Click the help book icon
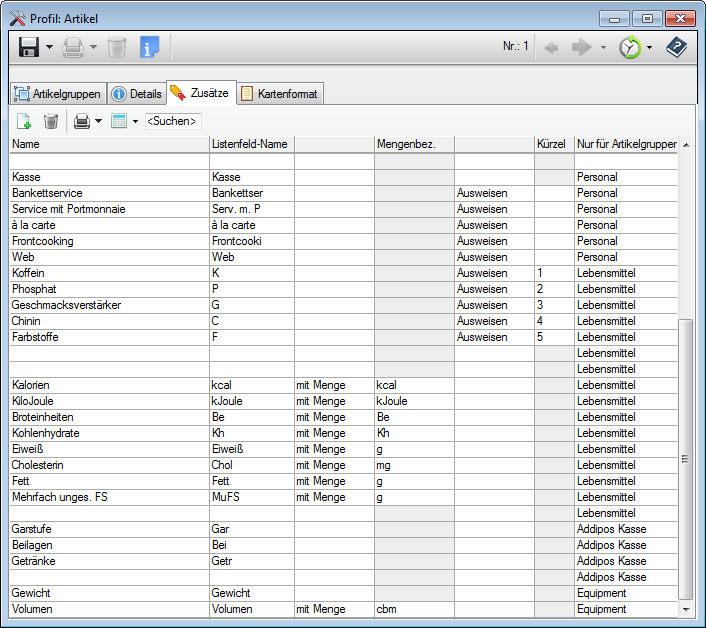Screen dimensions: 706x628 677,47
